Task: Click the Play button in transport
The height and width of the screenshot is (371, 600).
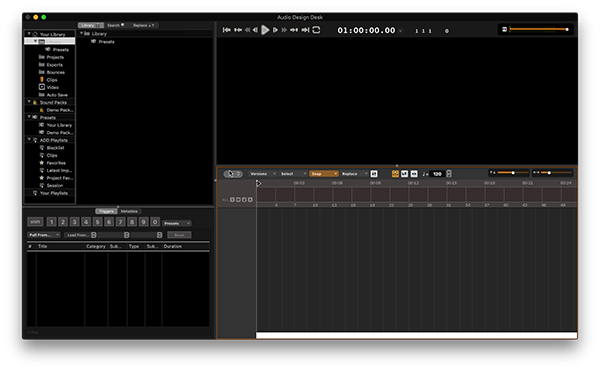Action: tap(265, 30)
